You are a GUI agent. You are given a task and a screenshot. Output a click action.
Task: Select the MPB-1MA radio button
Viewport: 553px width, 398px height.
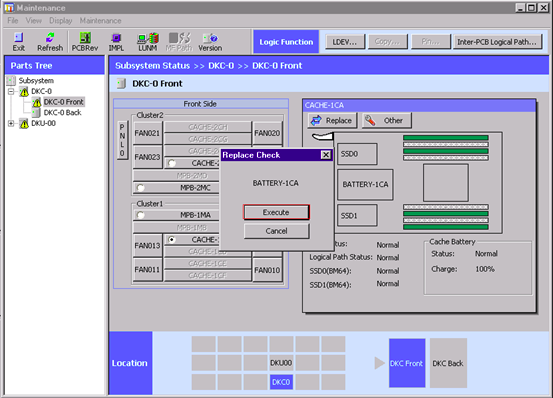(x=140, y=215)
